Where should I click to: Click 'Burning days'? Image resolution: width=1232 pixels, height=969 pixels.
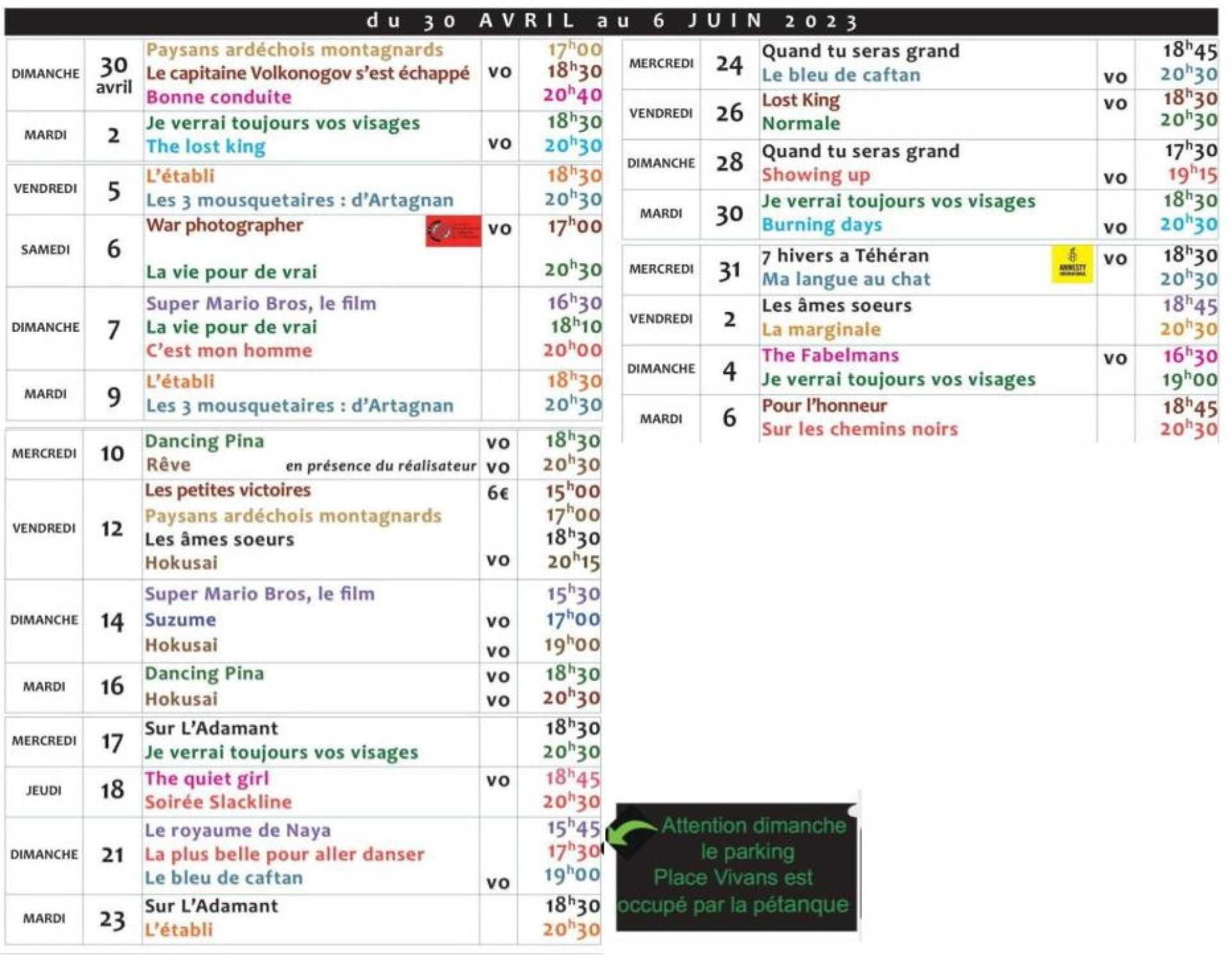821,225
